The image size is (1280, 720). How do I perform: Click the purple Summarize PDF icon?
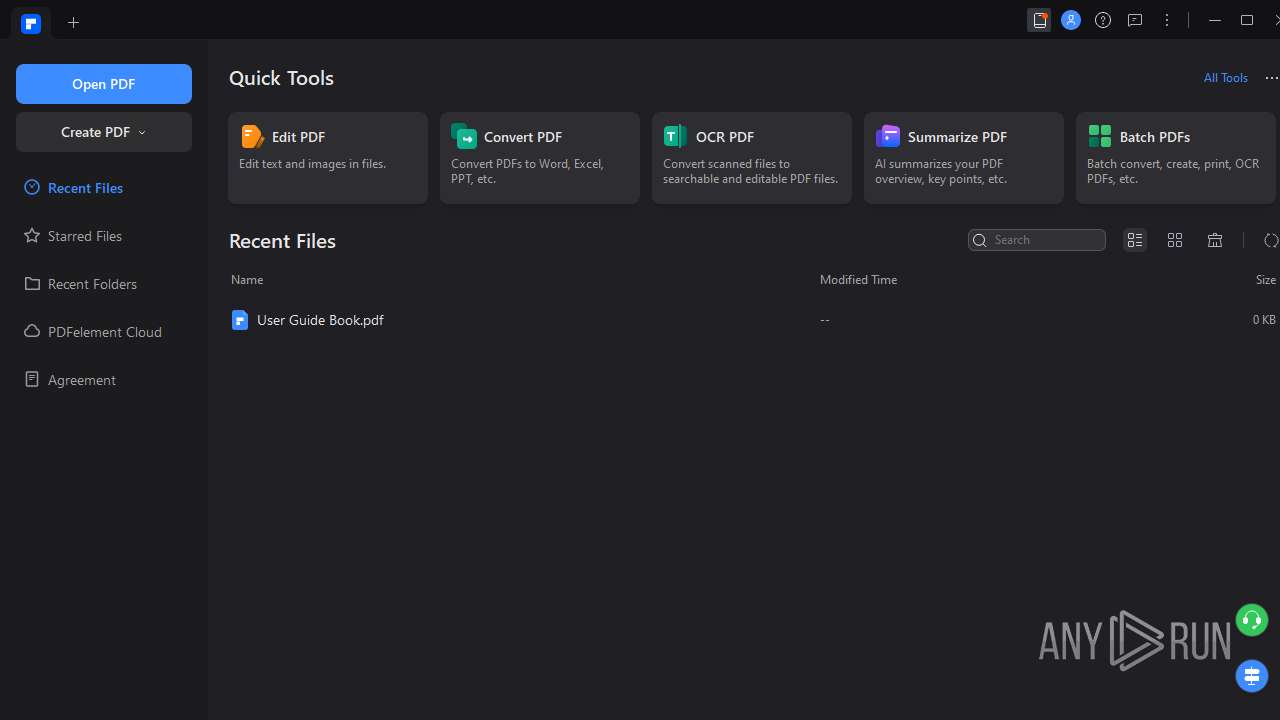(888, 136)
